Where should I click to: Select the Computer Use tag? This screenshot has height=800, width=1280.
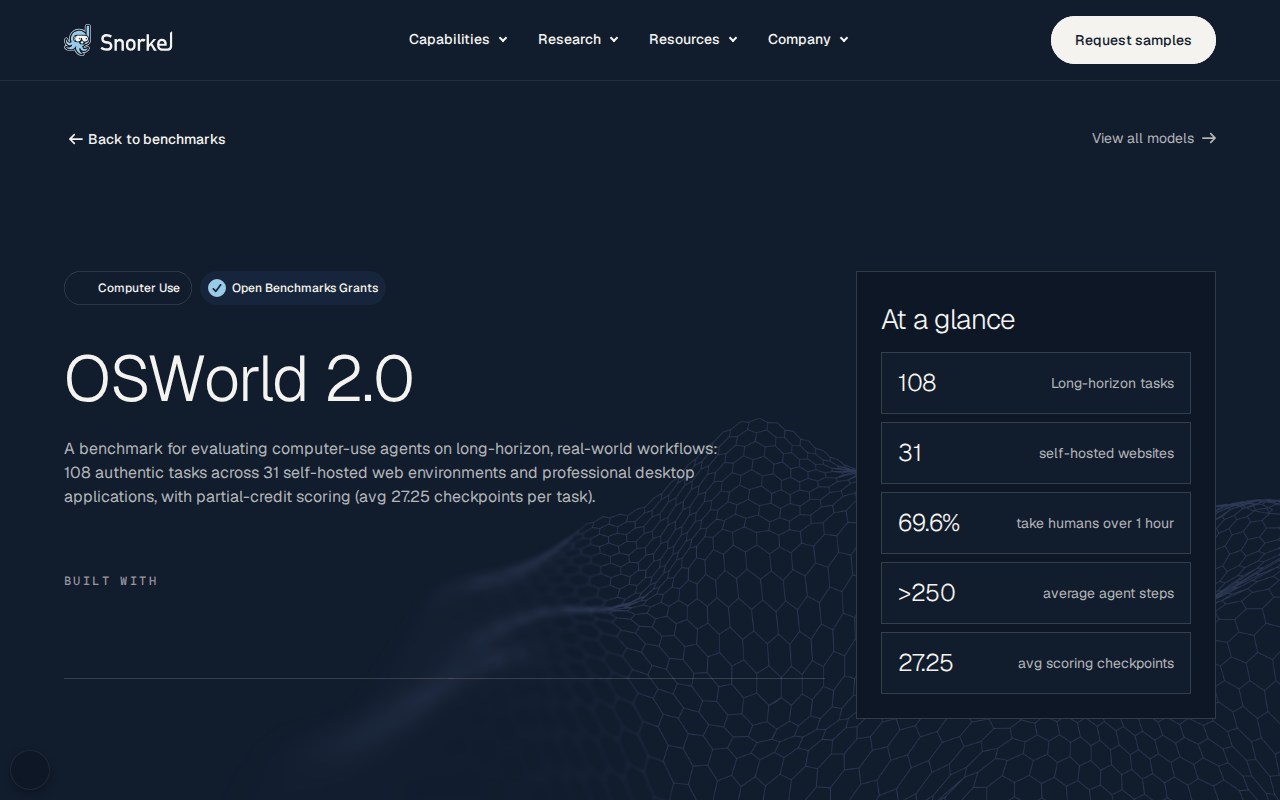tap(128, 288)
